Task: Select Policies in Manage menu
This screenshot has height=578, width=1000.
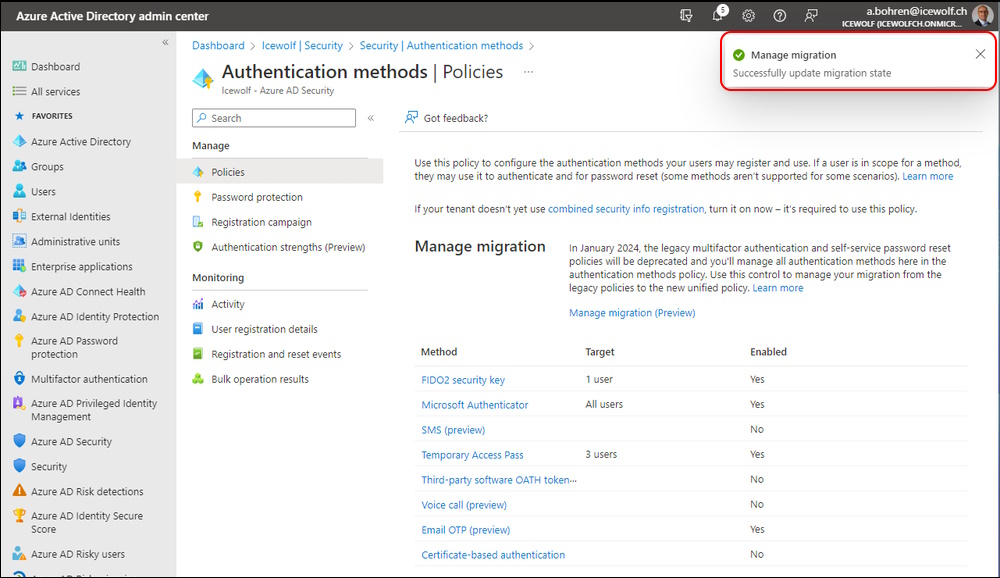Action: tap(280, 172)
